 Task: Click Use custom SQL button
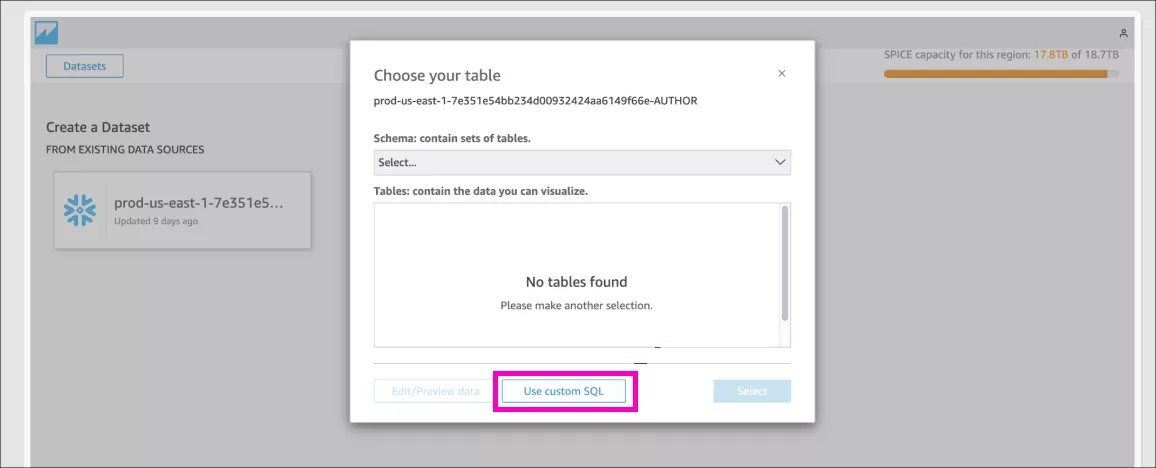click(564, 391)
